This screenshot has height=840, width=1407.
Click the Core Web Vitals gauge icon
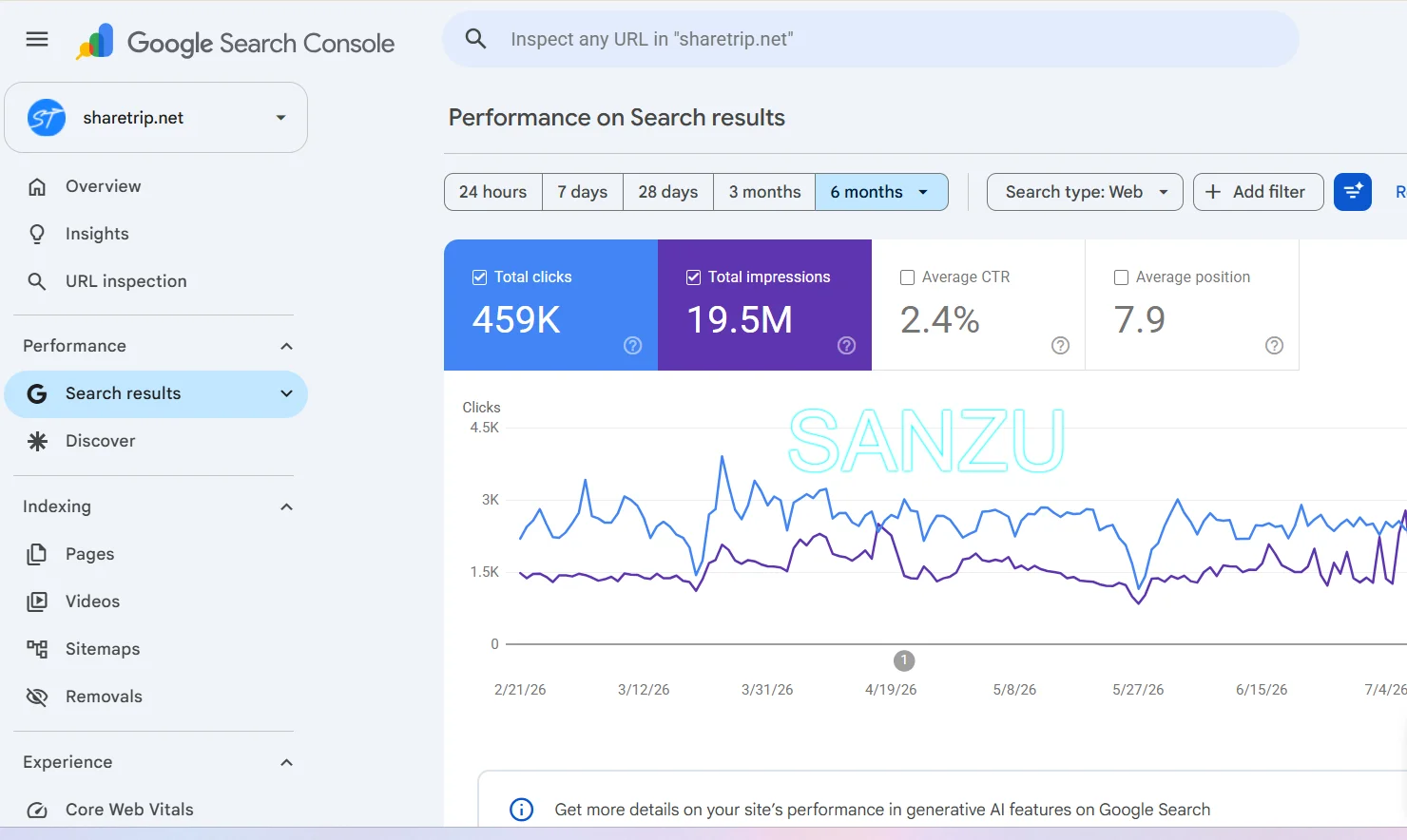click(37, 810)
